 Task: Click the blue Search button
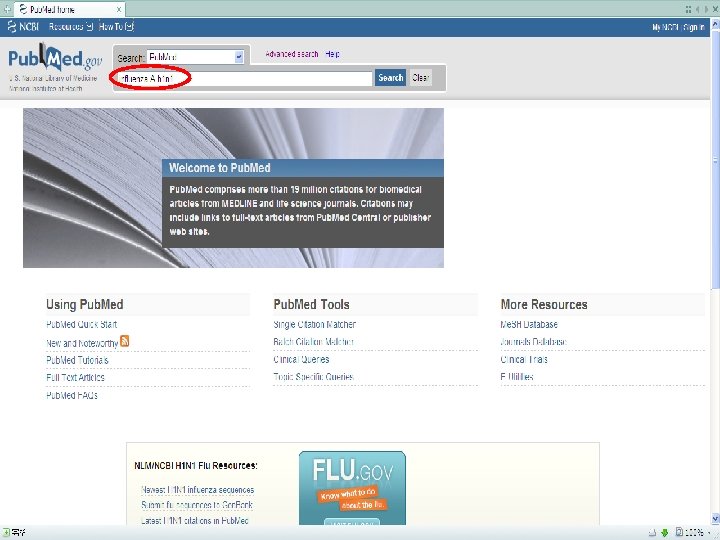(x=390, y=78)
